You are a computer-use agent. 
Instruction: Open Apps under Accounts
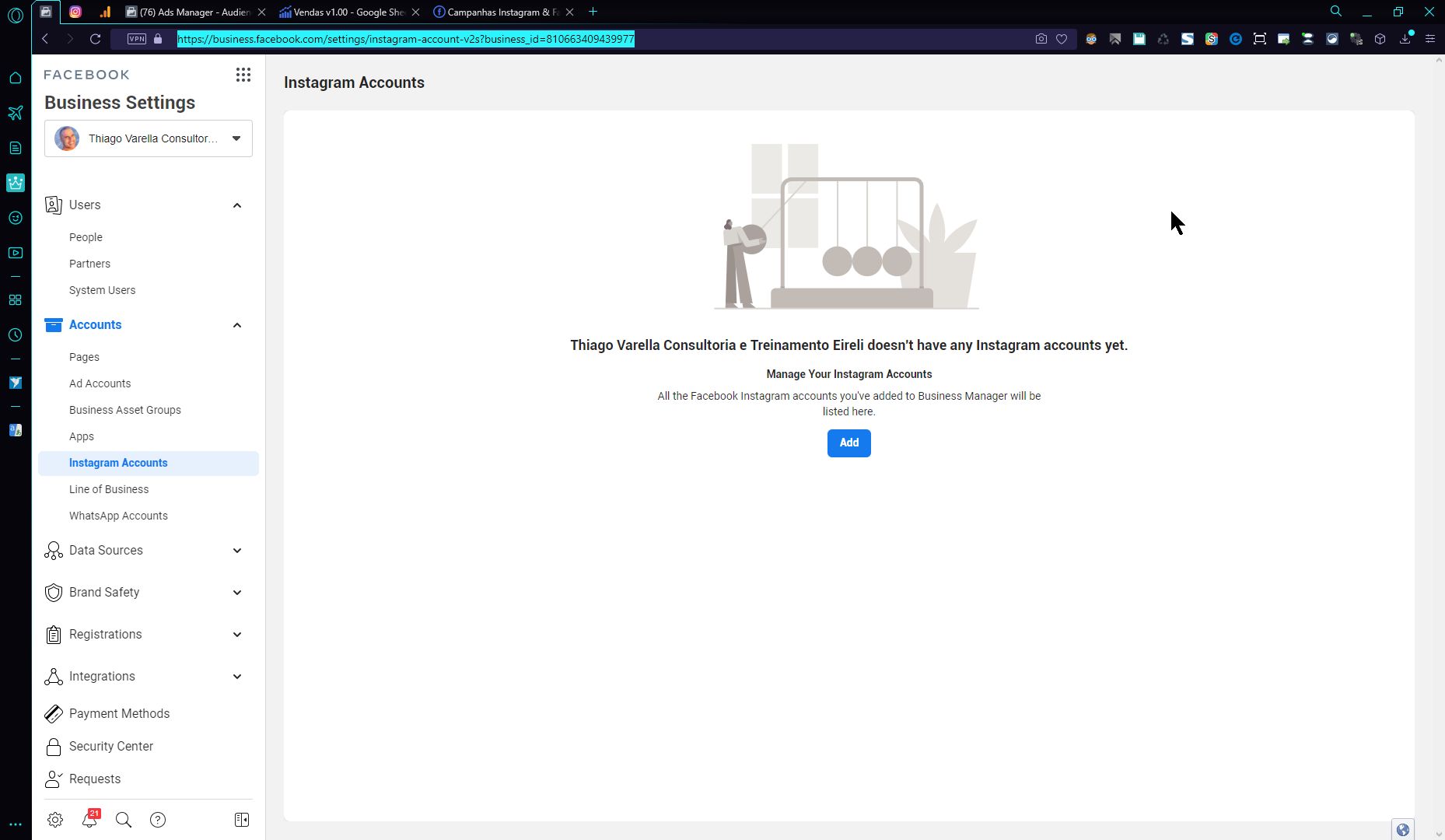tap(82, 436)
